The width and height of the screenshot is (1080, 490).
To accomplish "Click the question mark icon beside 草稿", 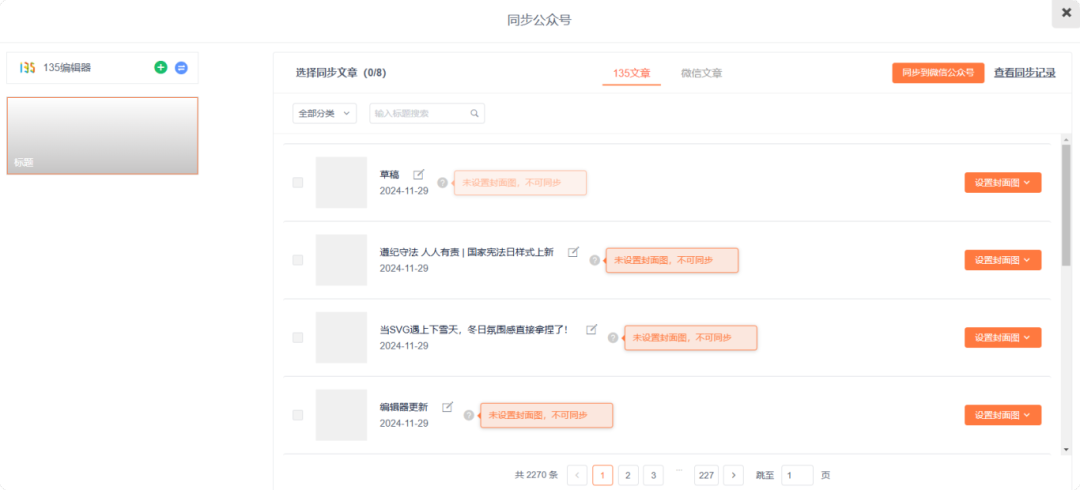I will (443, 183).
